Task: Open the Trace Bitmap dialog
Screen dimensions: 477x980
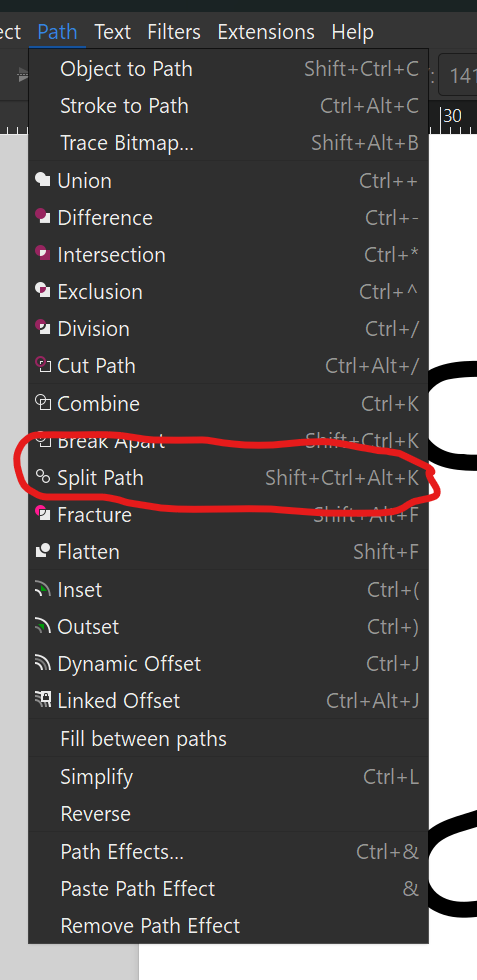Action: 229,143
